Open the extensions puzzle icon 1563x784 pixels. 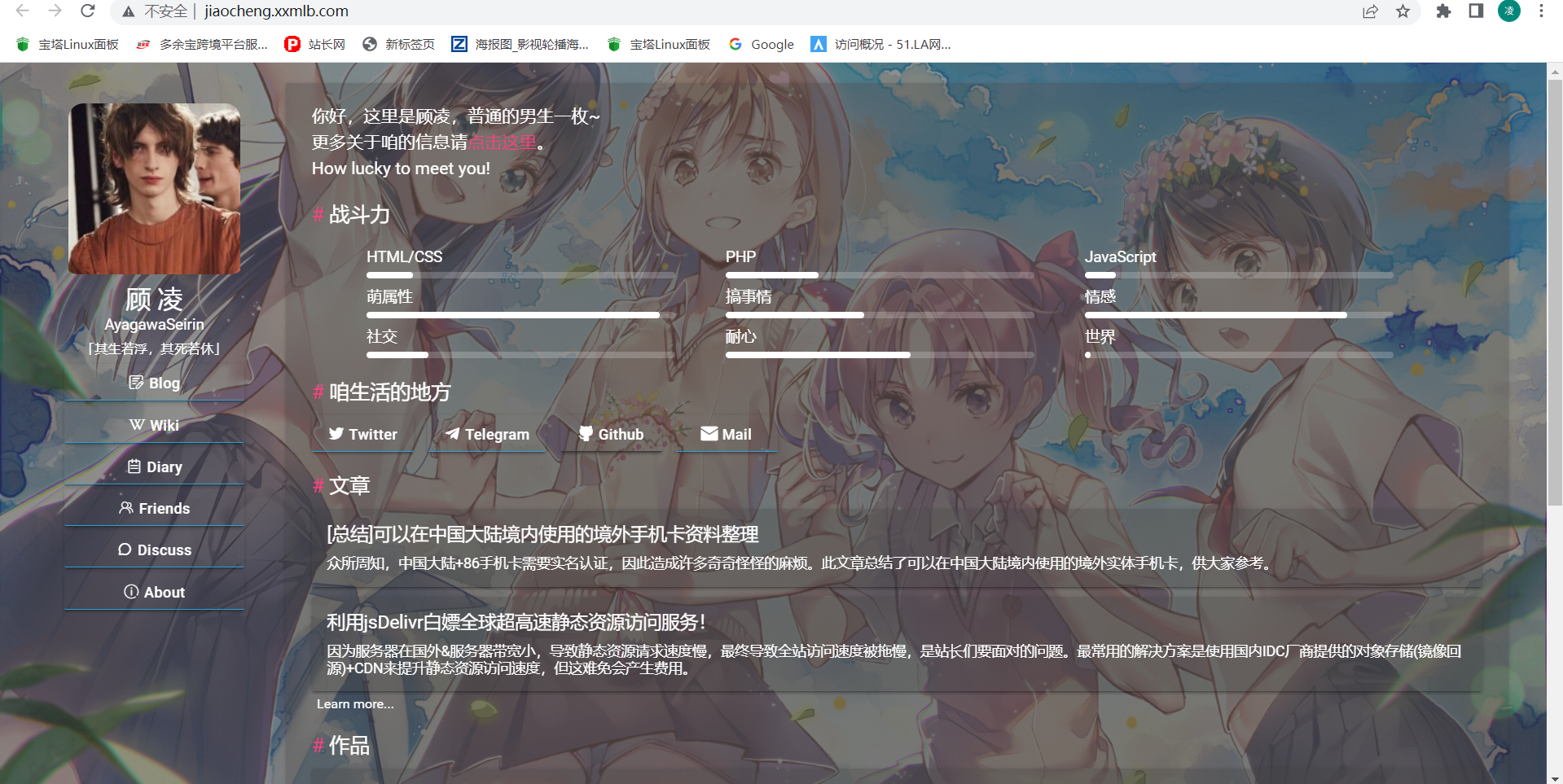[1443, 11]
